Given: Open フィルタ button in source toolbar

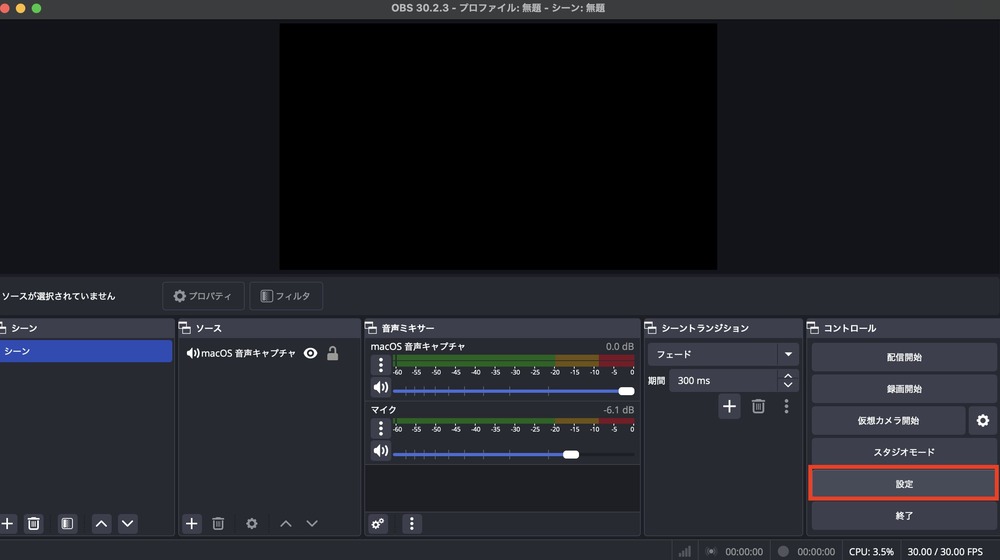Looking at the screenshot, I should click(x=286, y=296).
